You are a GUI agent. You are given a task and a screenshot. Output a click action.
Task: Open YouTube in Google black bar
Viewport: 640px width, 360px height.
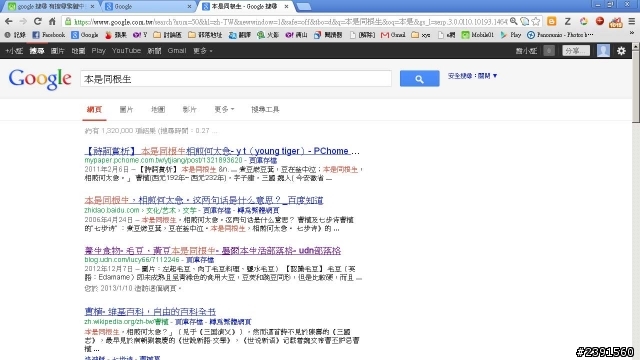126,51
